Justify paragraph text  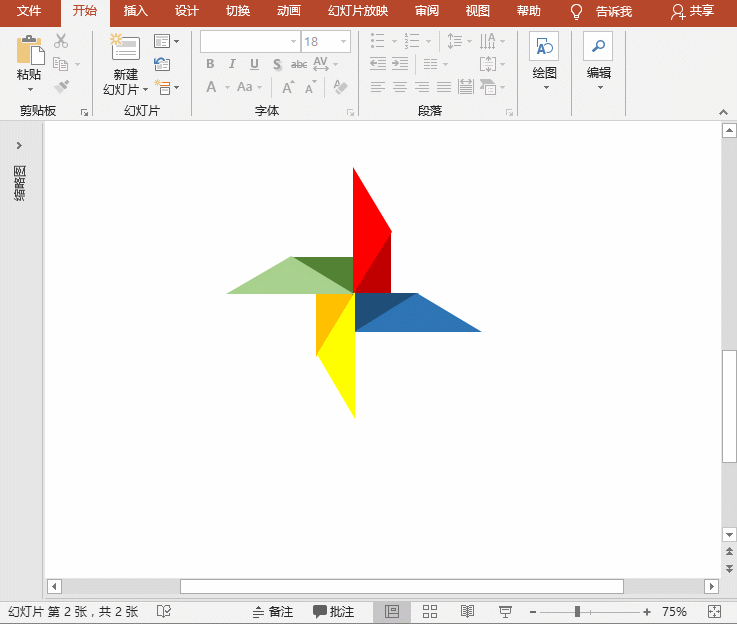coord(444,87)
